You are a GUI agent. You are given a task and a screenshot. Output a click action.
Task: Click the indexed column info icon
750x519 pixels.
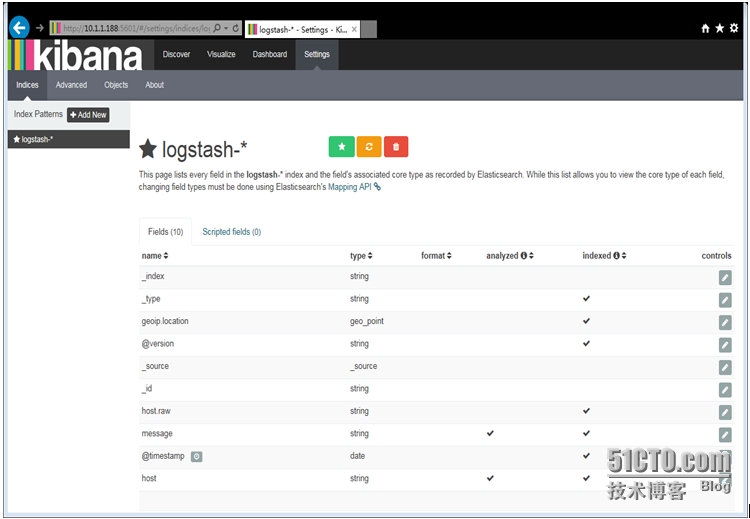[x=616, y=256]
